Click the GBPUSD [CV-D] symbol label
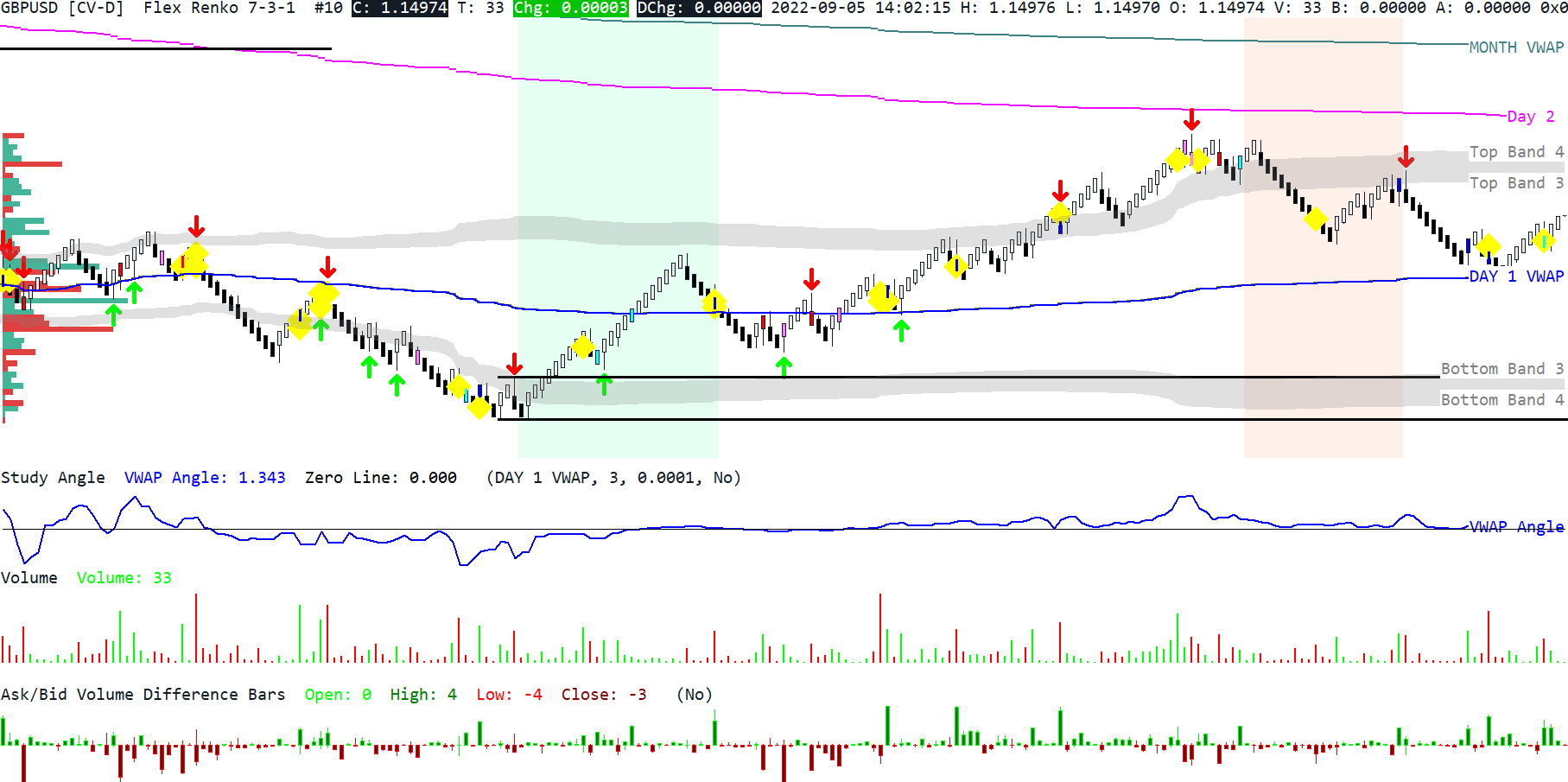Viewport: 1568px width, 782px height. tap(62, 8)
